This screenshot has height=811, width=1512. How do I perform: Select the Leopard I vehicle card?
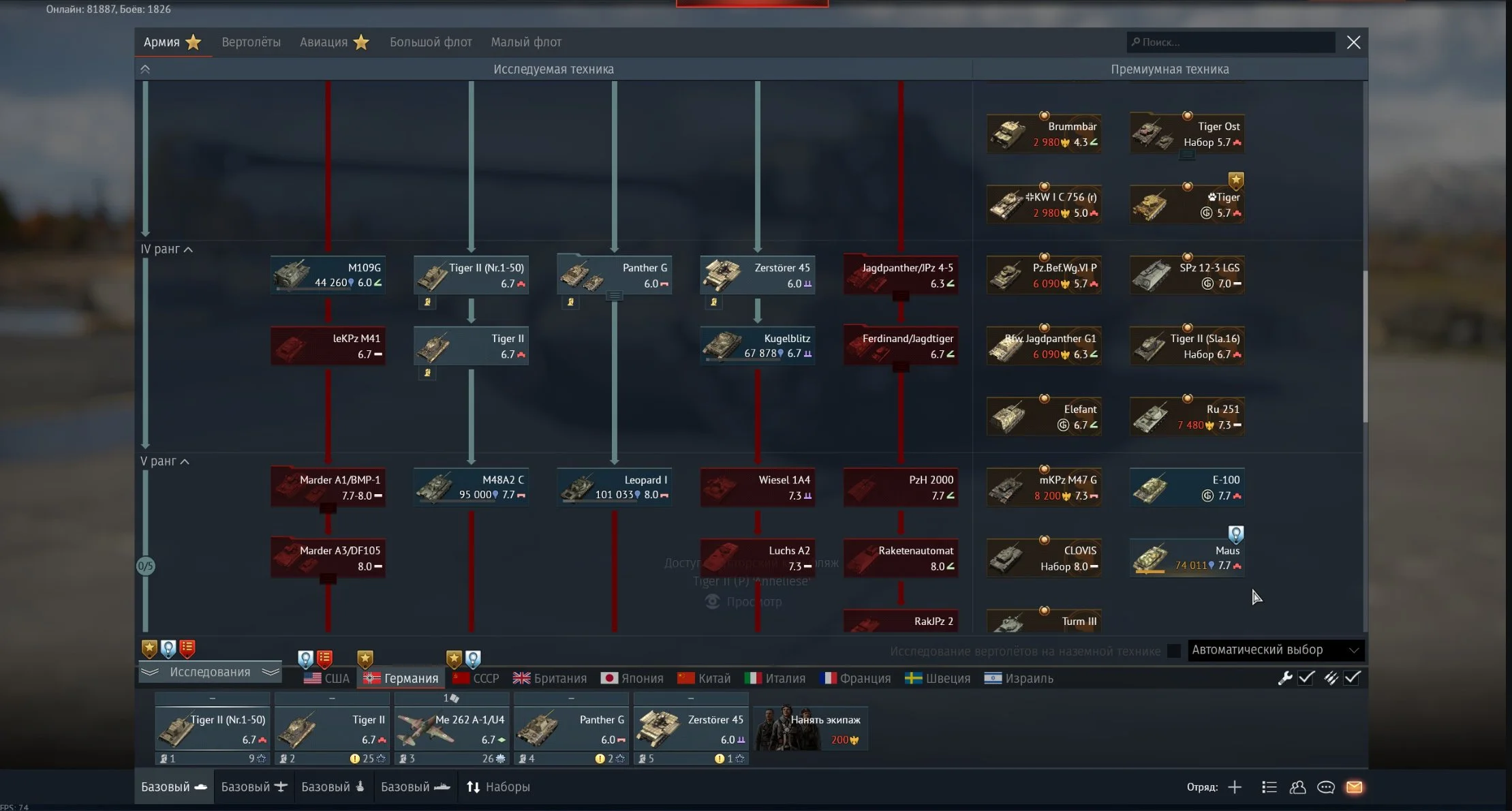point(614,487)
